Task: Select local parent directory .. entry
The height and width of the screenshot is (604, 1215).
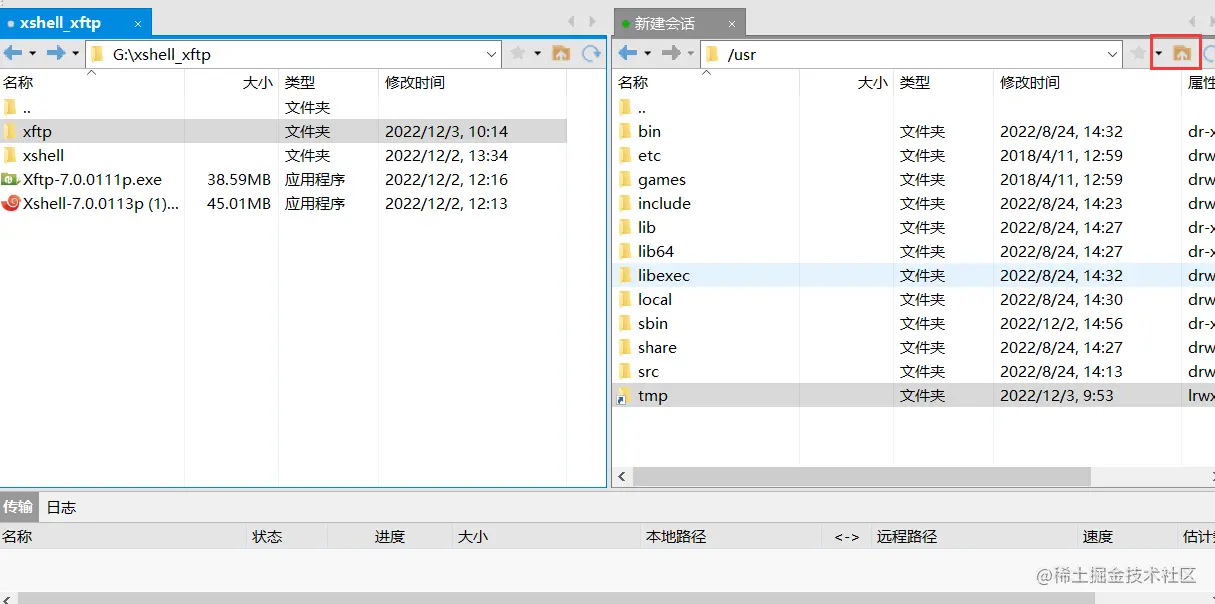Action: 283,107
